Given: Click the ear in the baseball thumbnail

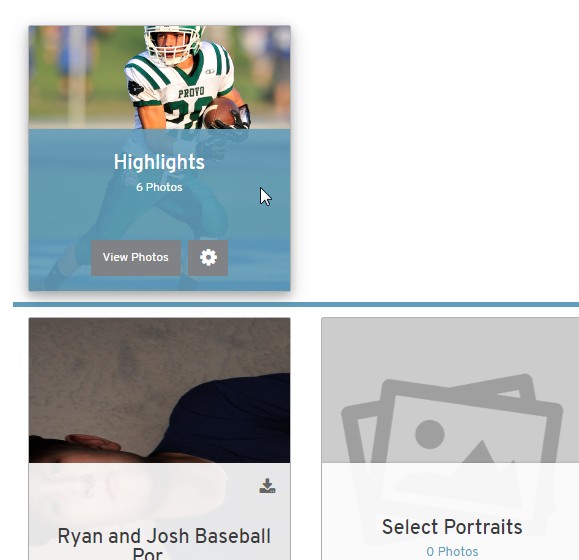Looking at the screenshot, I should click(x=92, y=442).
